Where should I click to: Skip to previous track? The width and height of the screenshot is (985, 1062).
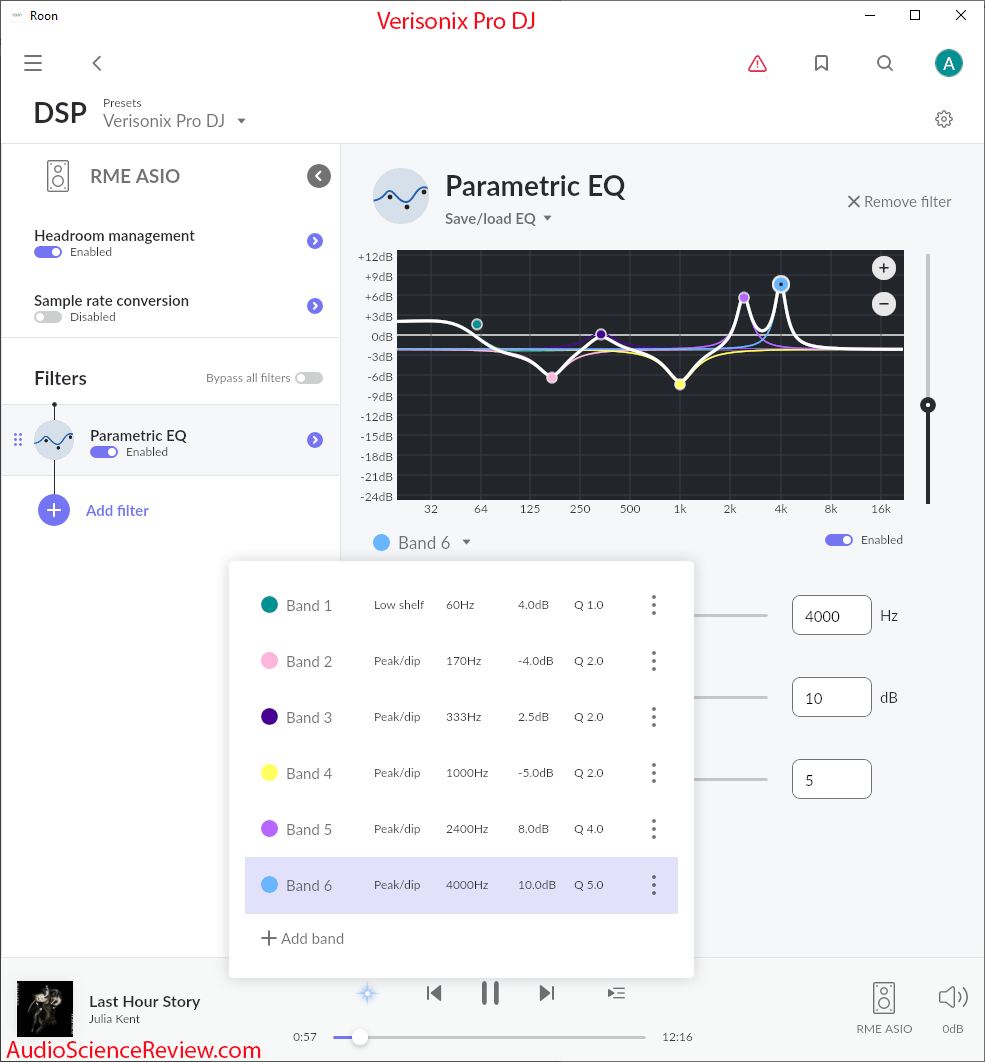tap(434, 994)
